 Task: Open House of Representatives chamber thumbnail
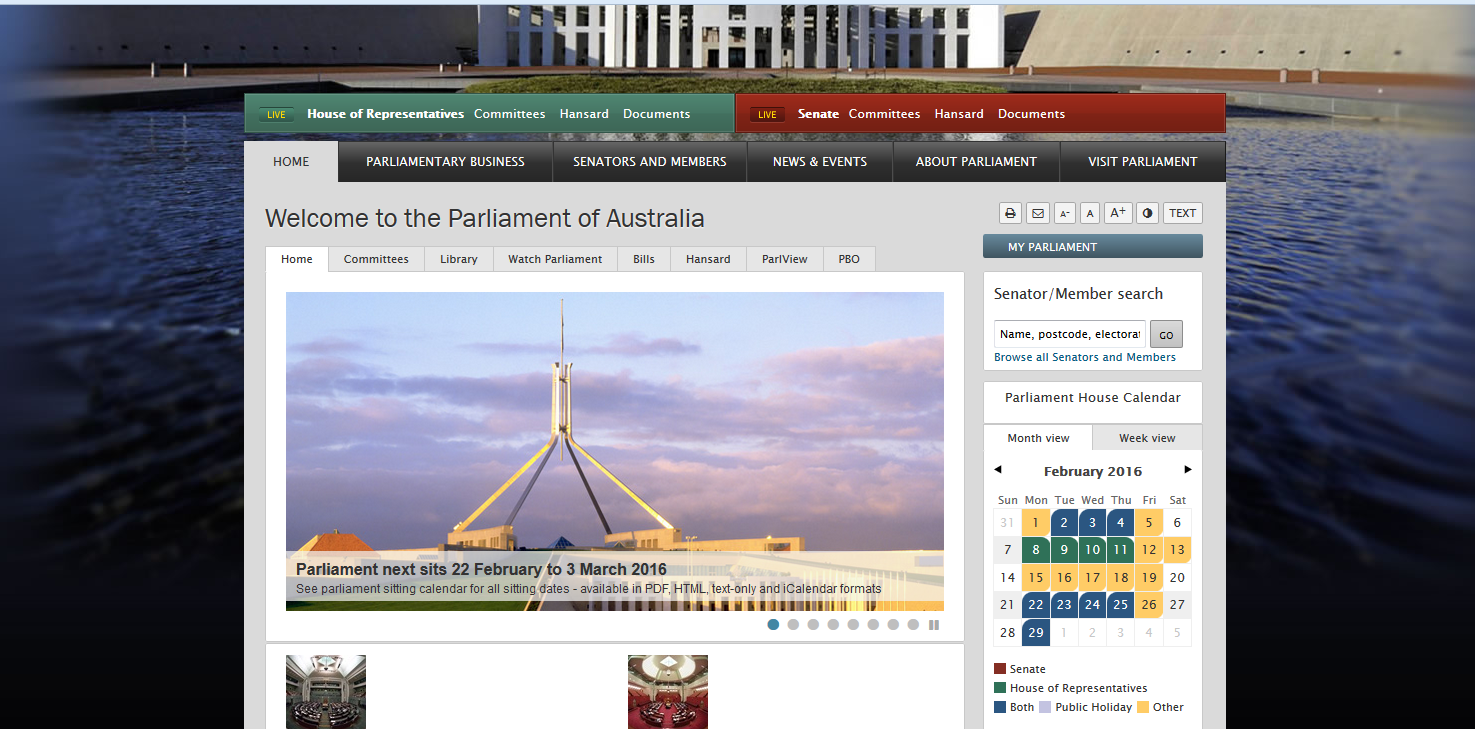(x=326, y=692)
